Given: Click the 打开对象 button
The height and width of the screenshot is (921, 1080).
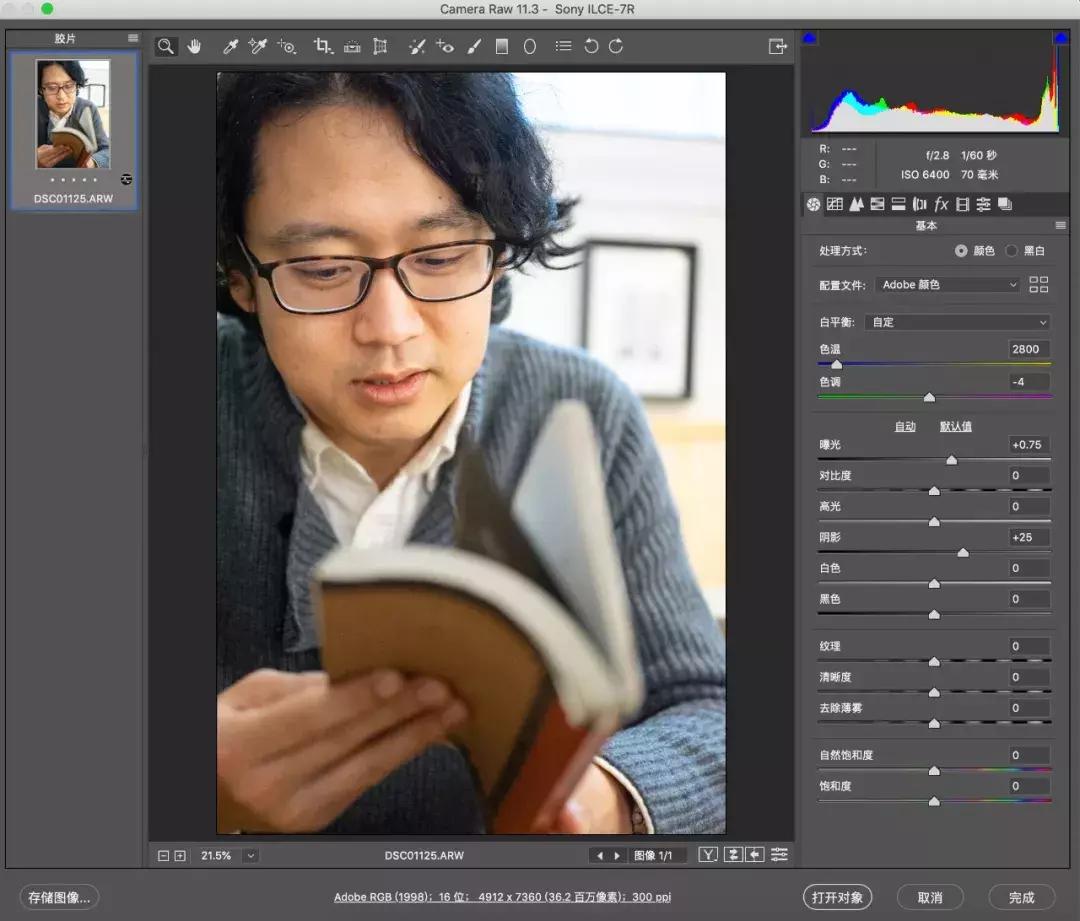Looking at the screenshot, I should click(837, 896).
